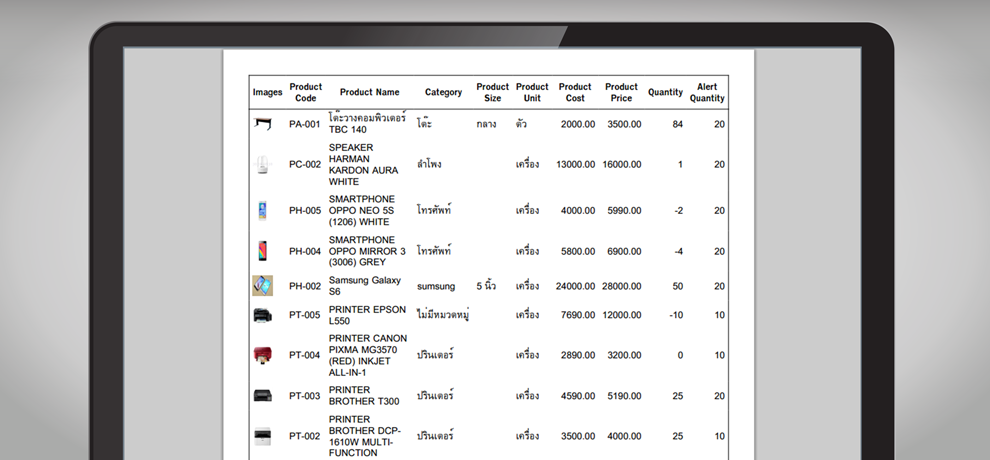Open the Harman Kardon speaker product image
The height and width of the screenshot is (460, 990).
click(x=263, y=165)
